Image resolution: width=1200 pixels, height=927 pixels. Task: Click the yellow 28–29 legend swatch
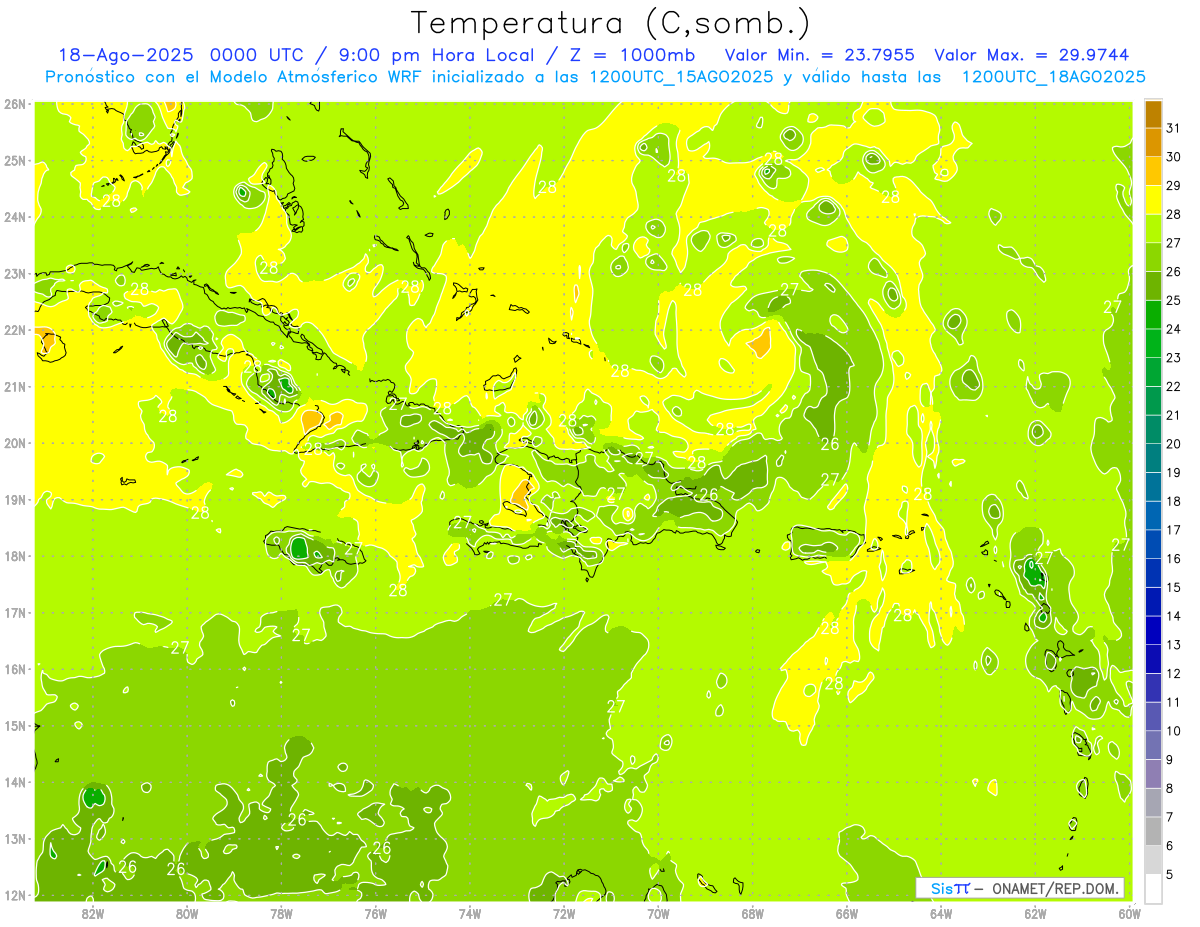pyautogui.click(x=1153, y=200)
